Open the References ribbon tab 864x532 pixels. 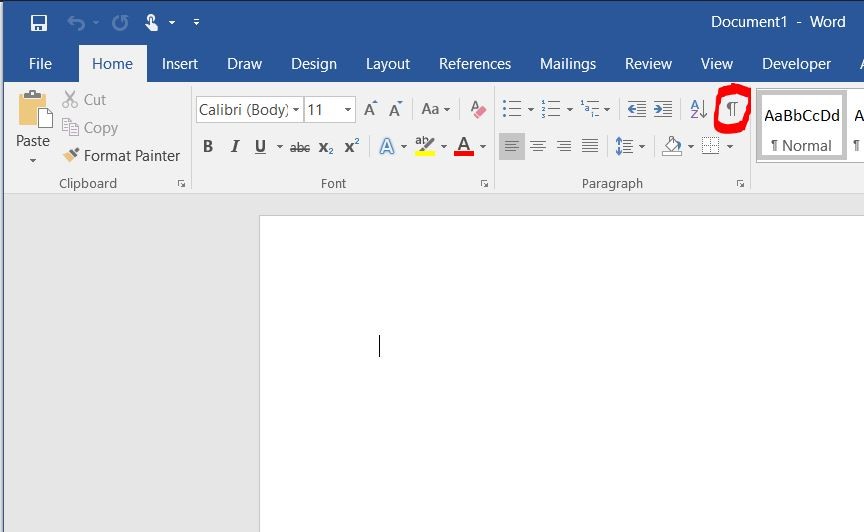pyautogui.click(x=475, y=64)
